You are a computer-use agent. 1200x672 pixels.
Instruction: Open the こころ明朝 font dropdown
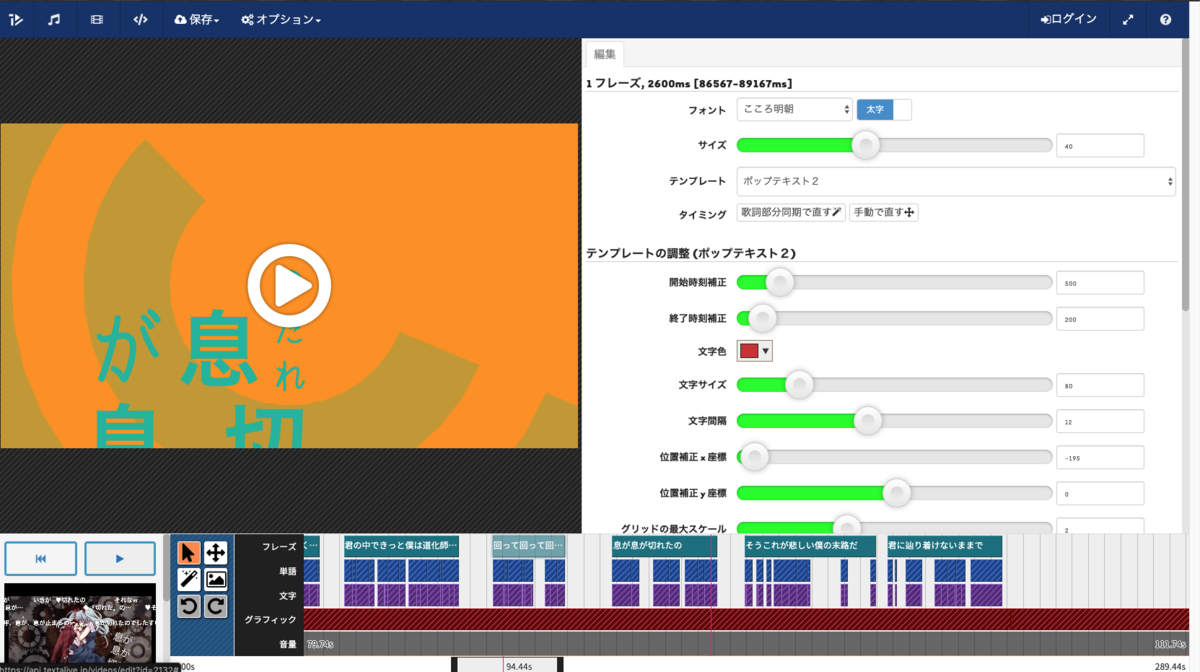tap(795, 109)
